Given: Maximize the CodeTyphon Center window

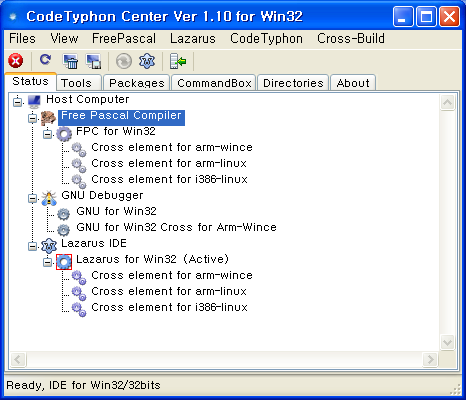Looking at the screenshot, I should click(426, 16).
